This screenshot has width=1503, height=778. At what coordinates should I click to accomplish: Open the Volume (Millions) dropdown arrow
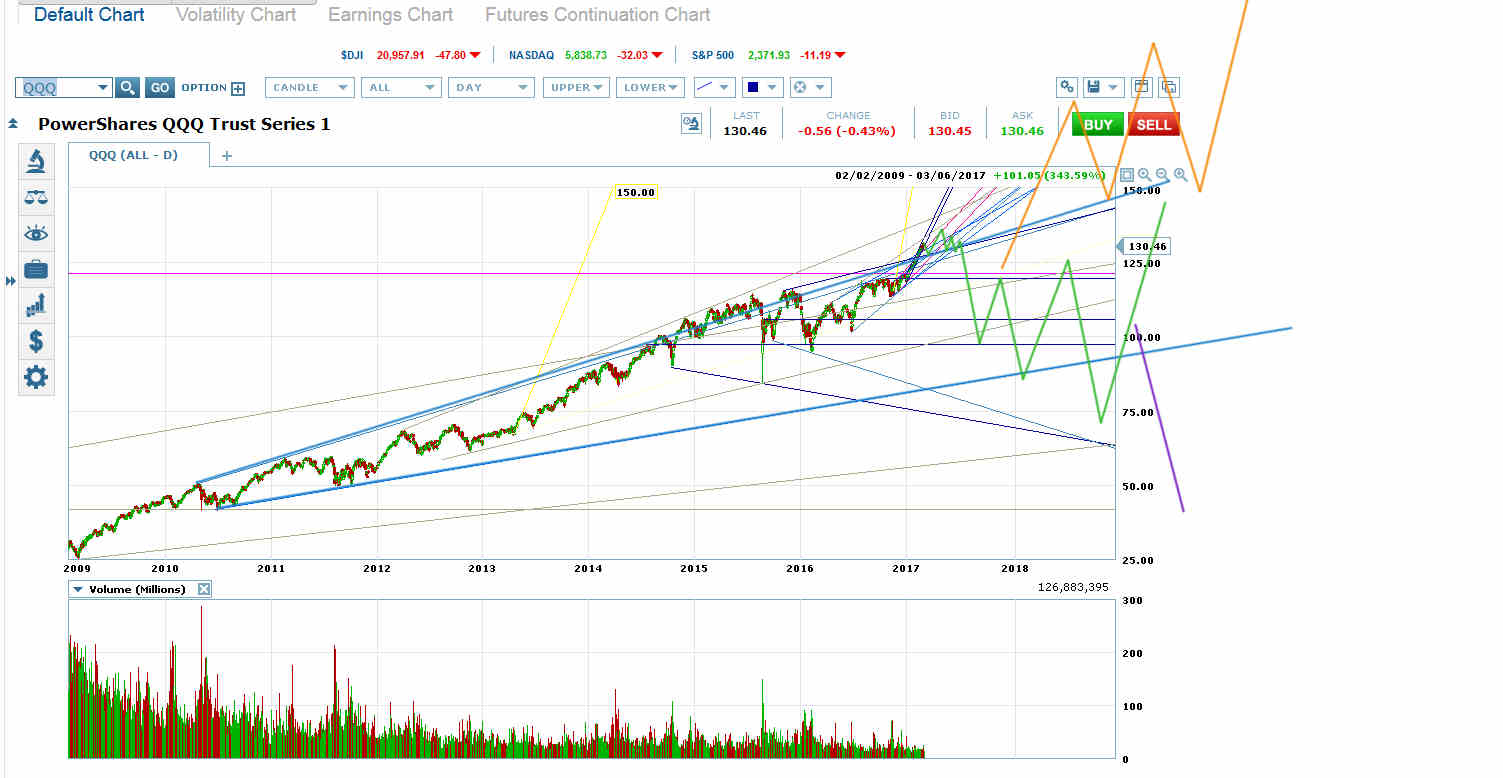(x=79, y=589)
